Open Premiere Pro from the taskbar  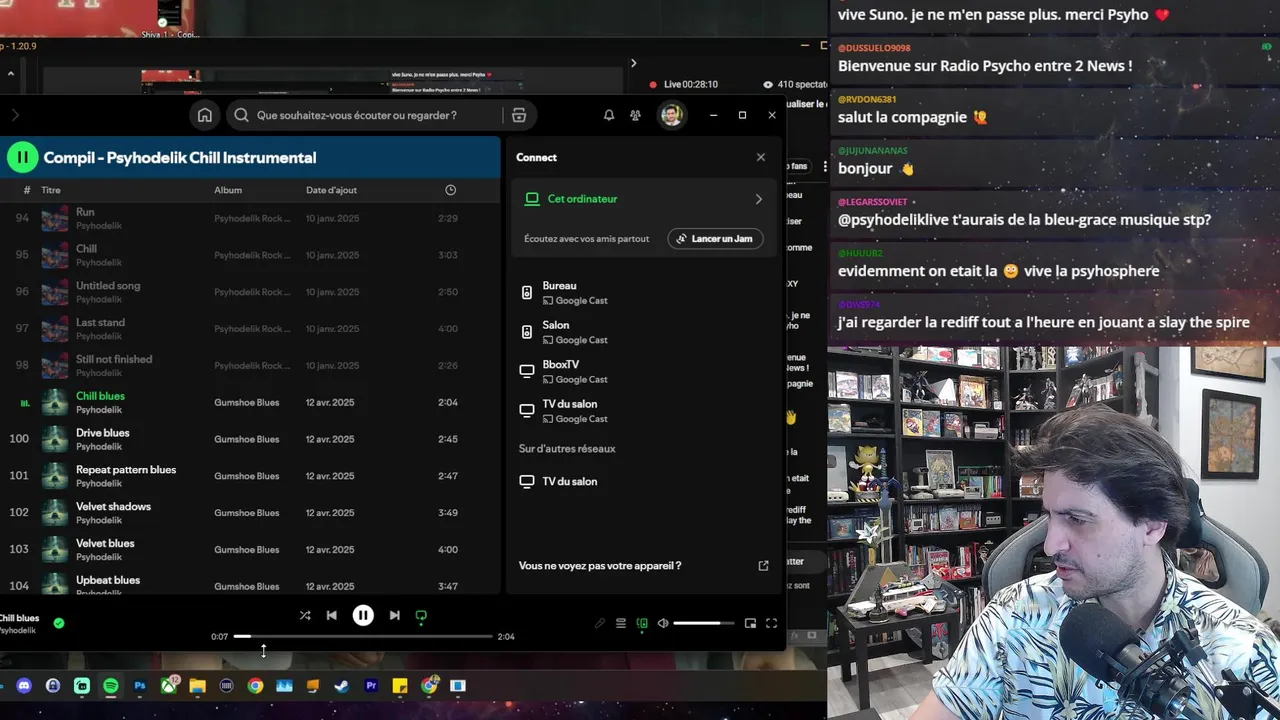(371, 686)
